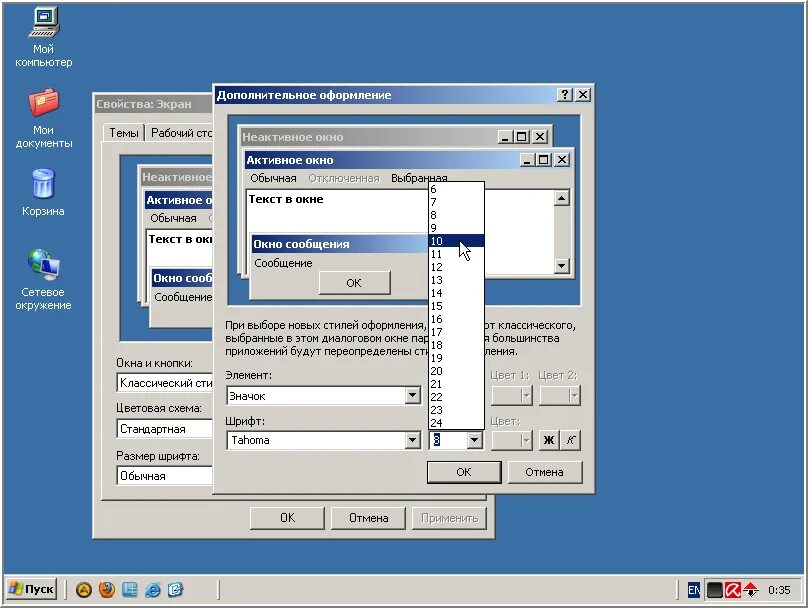Click the black monitor tray icon
The height and width of the screenshot is (608, 808).
click(x=714, y=590)
